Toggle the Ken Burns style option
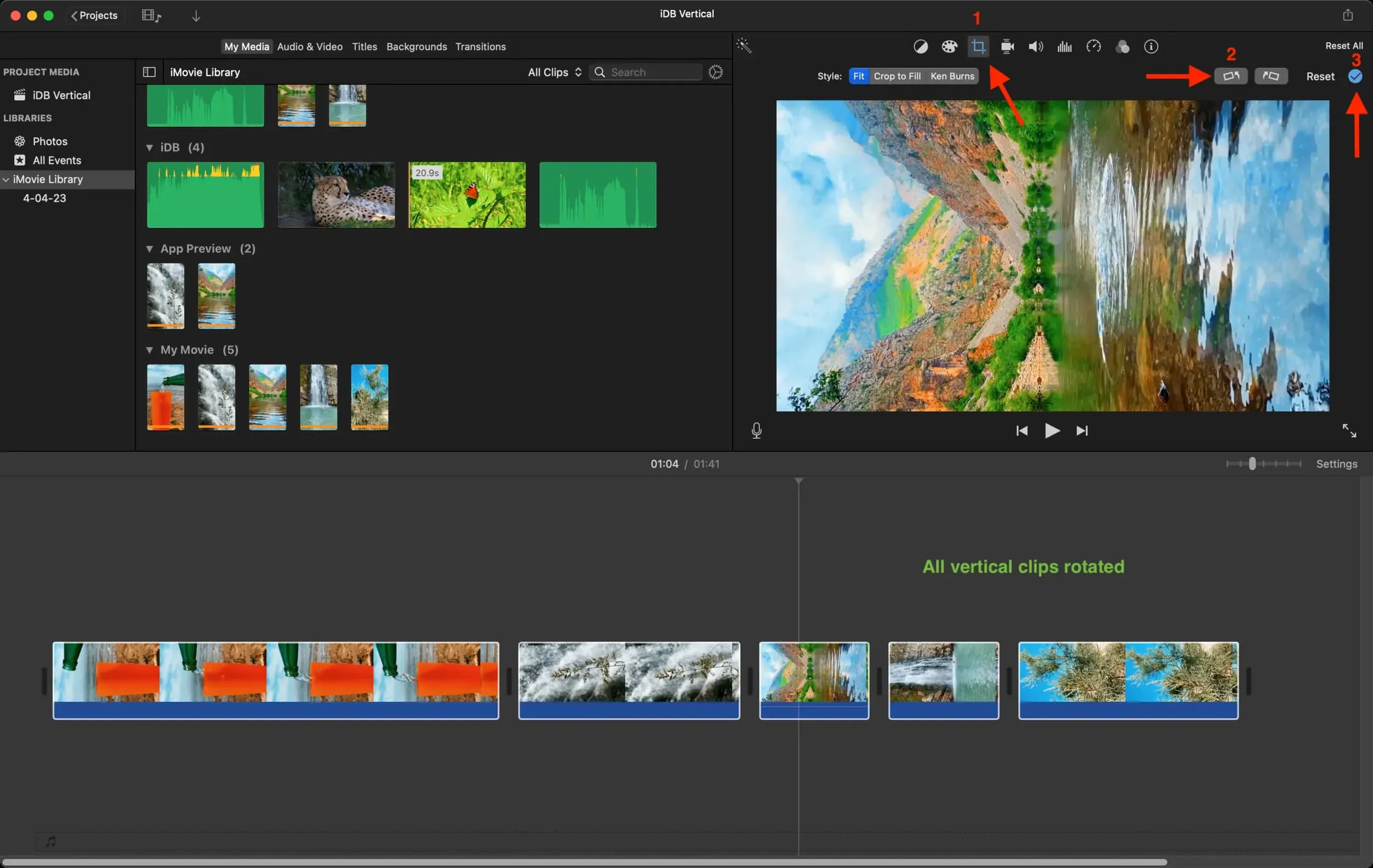The width and height of the screenshot is (1373, 868). point(952,76)
